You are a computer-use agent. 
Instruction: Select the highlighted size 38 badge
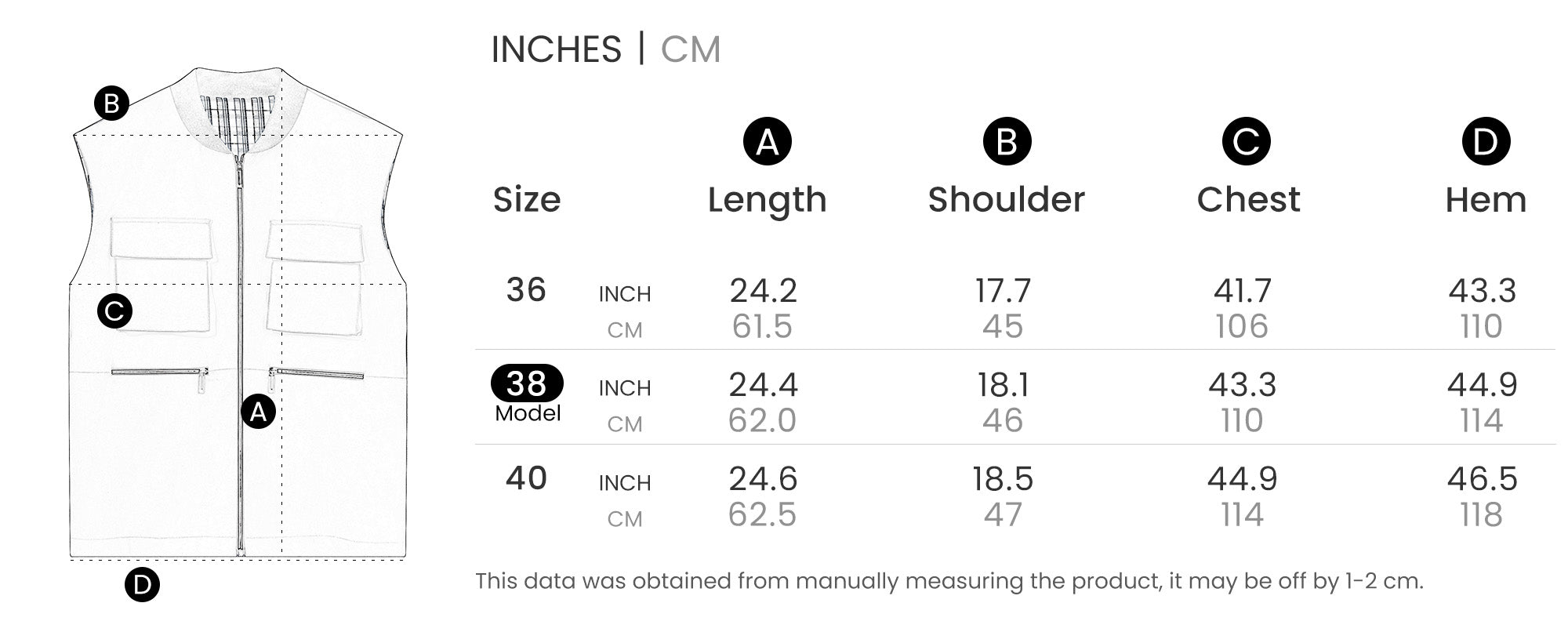pos(527,383)
